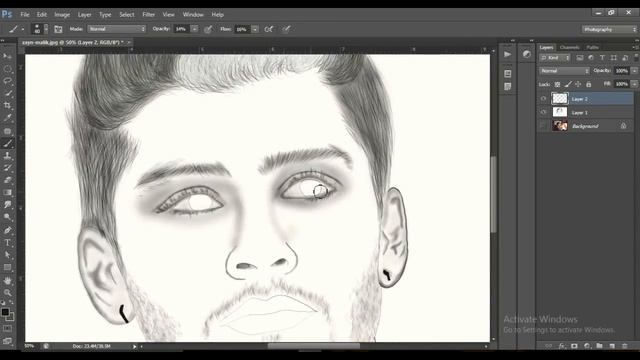Image resolution: width=640 pixels, height=360 pixels.
Task: Select the Path Selection tool
Action: pos(7,255)
